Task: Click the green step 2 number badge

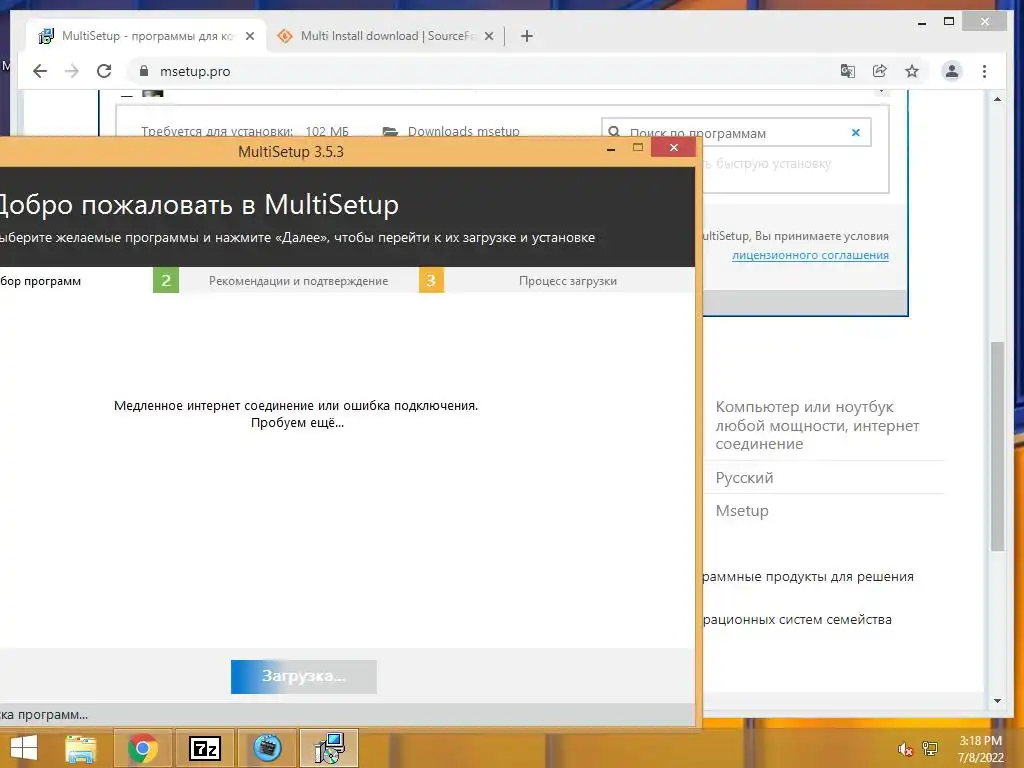Action: [166, 280]
